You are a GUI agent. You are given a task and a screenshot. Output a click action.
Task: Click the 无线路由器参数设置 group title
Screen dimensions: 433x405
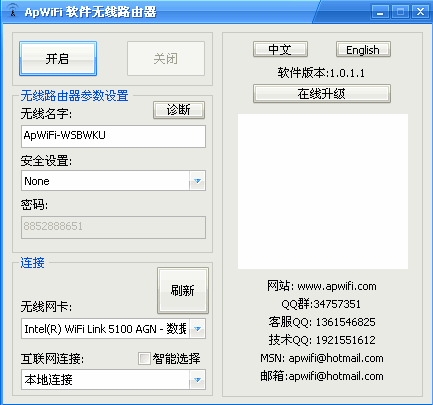(75, 96)
